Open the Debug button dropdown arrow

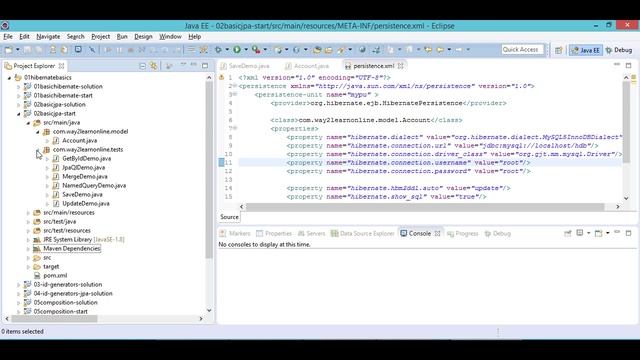[227, 50]
